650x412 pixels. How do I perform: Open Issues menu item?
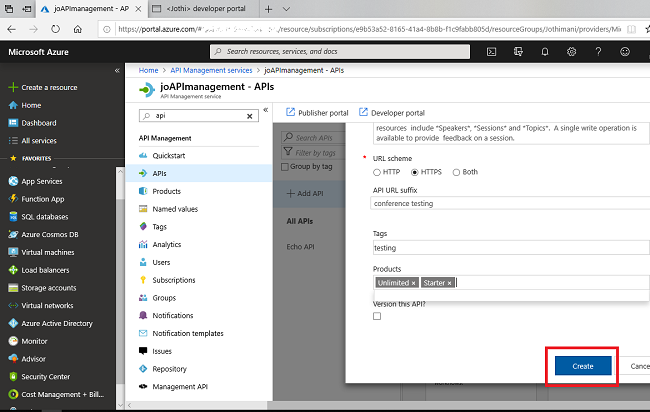click(x=199, y=351)
